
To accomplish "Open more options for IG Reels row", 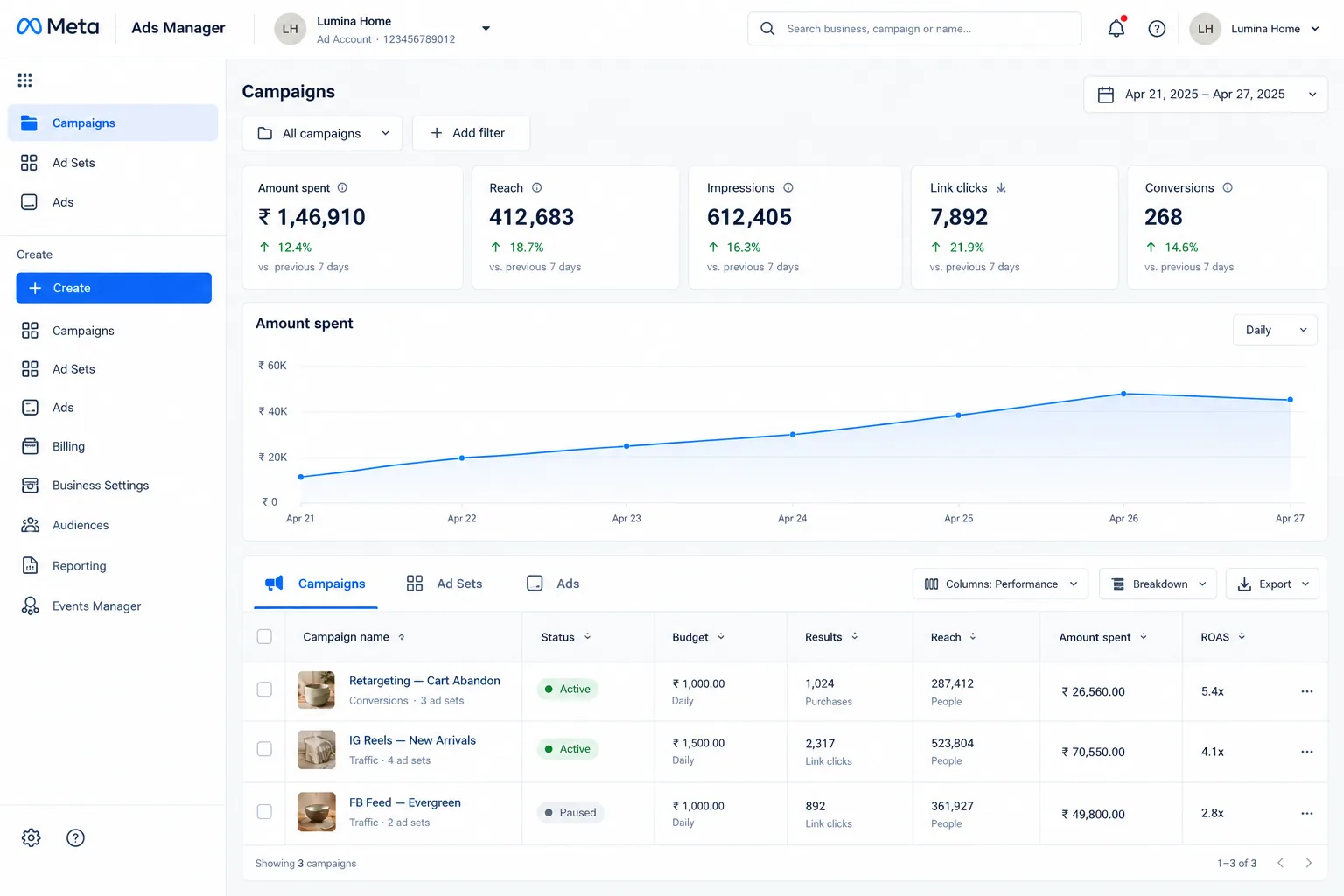I will pos(1307,752).
